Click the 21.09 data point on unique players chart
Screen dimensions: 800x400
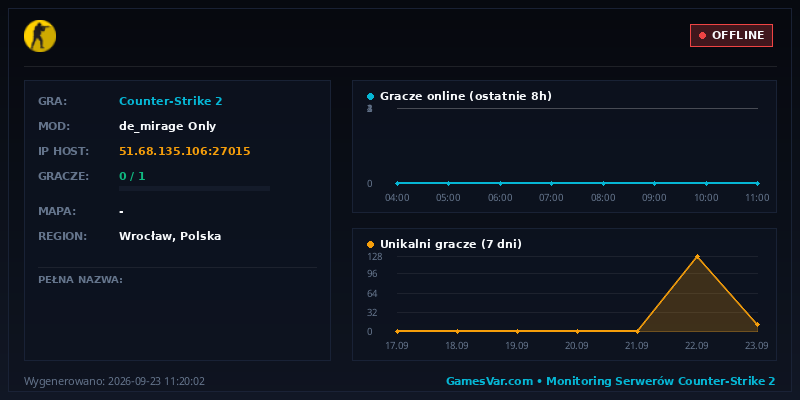[x=637, y=331]
